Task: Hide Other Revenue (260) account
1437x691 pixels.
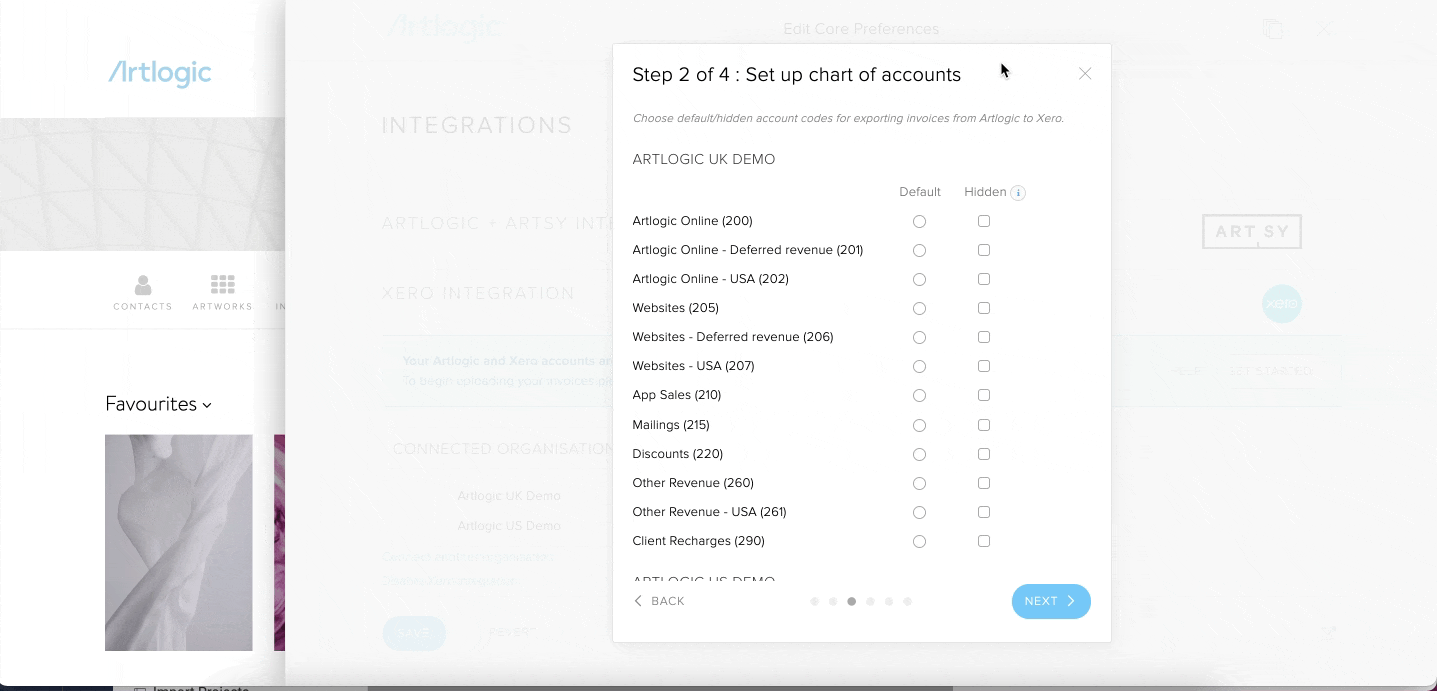Action: click(x=984, y=483)
